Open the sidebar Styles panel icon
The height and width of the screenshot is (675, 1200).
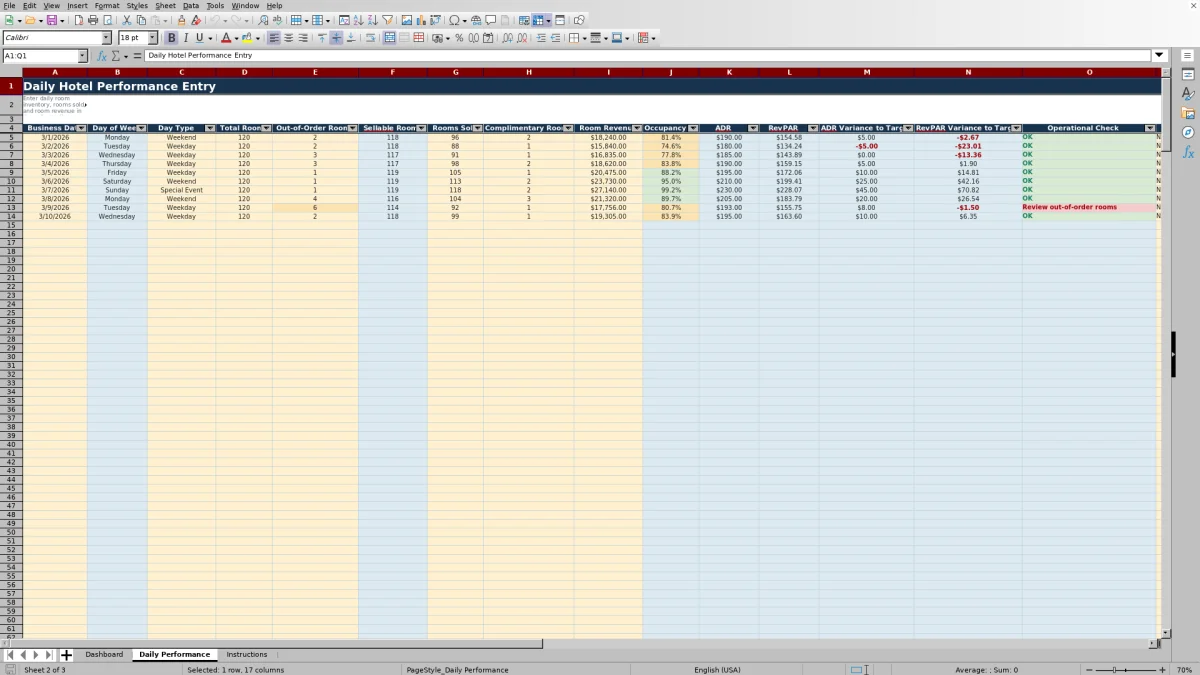tap(1188, 94)
